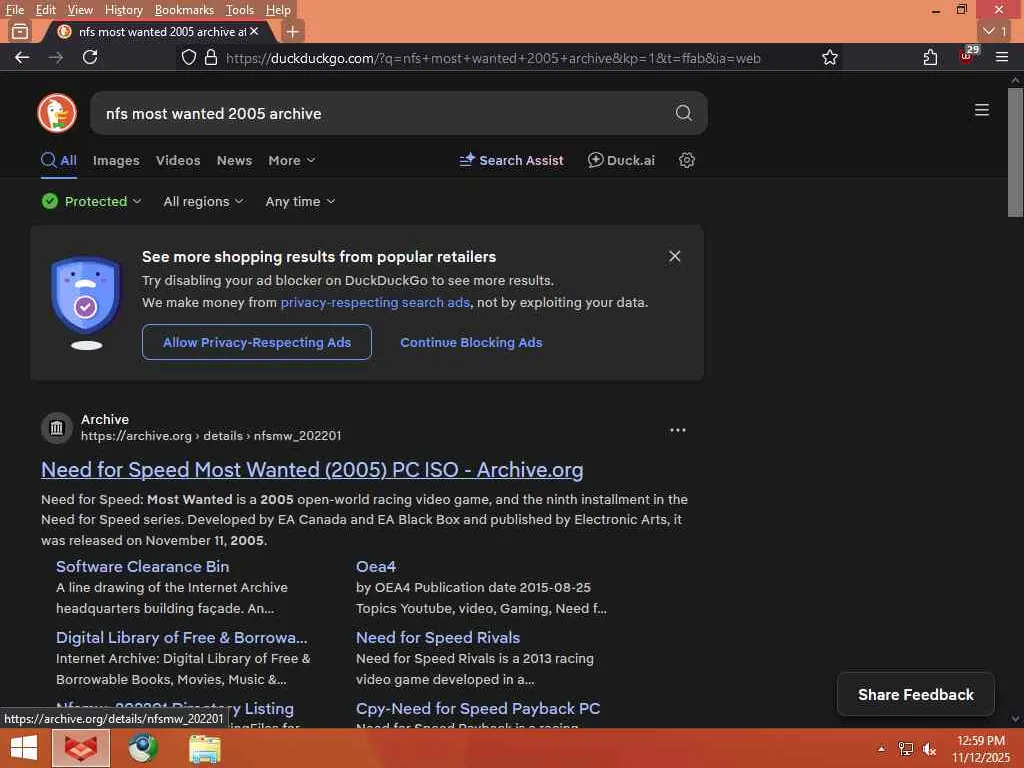Click the page vertical scrollbar thumb
Screen dimensions: 1024x768
[x=1015, y=152]
